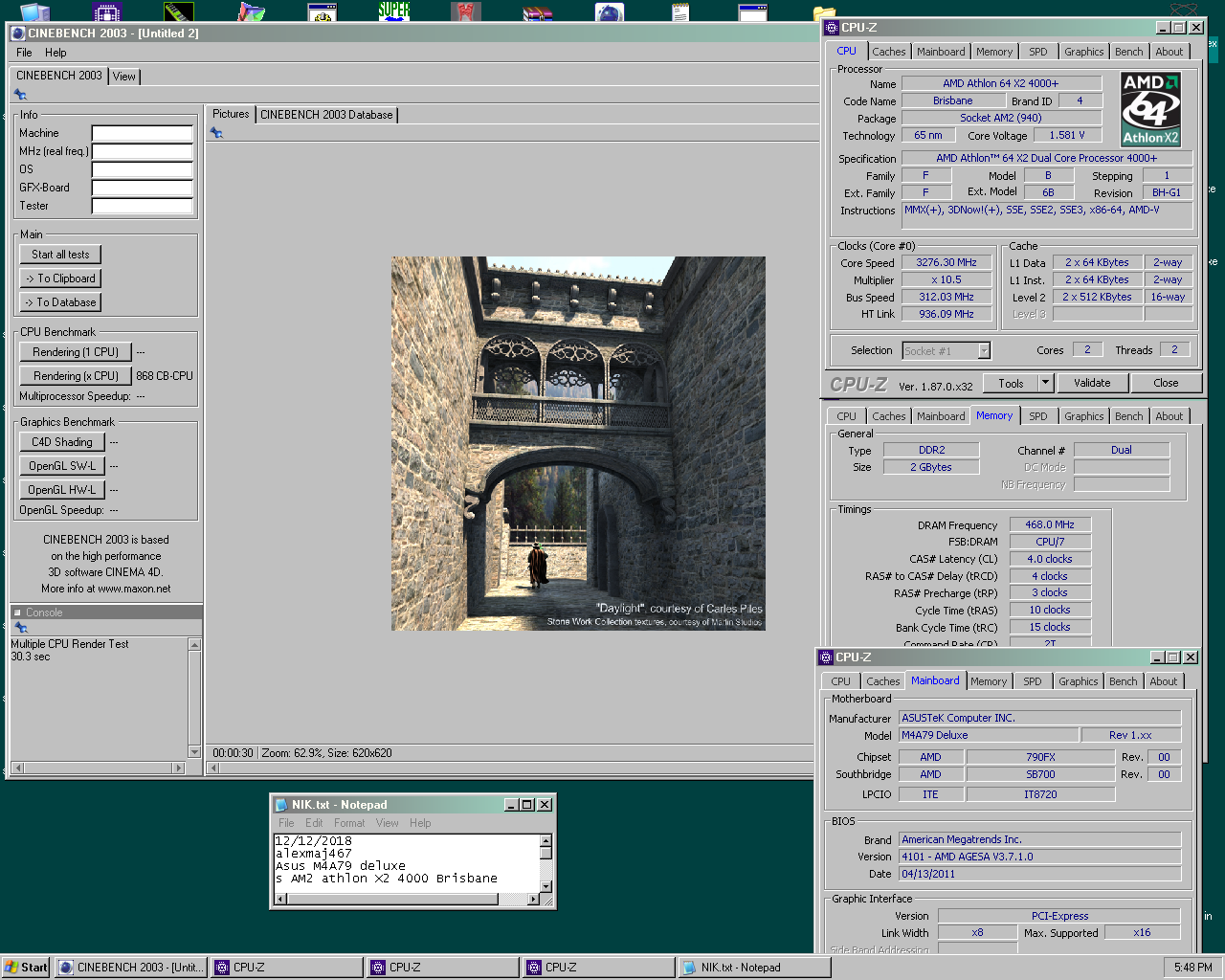Viewport: 1225px width, 980px height.
Task: Click the '790FX' chipset value
Action: click(x=1040, y=757)
